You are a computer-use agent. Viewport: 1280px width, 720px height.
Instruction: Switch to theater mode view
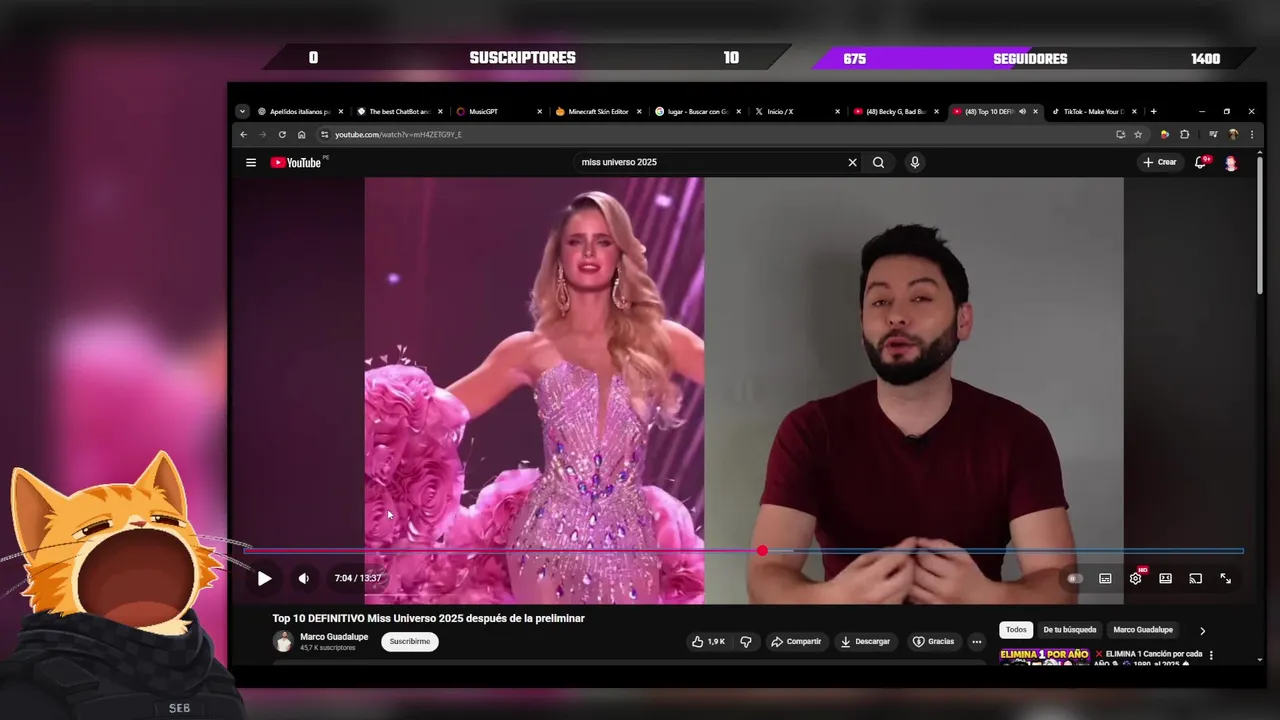pos(1165,578)
